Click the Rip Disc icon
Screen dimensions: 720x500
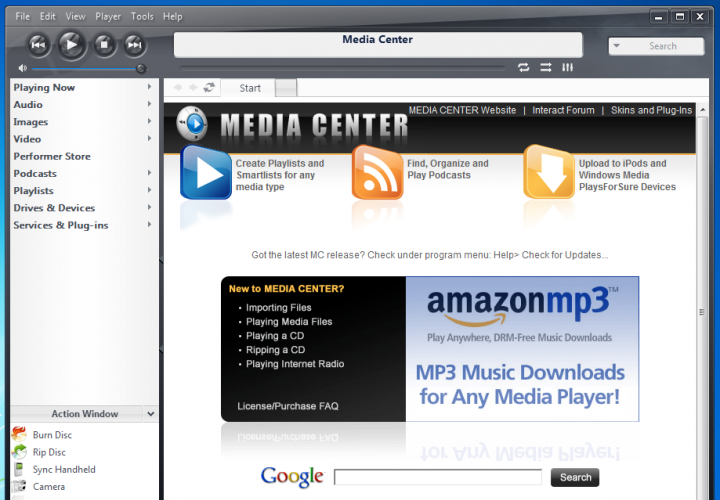pos(19,452)
